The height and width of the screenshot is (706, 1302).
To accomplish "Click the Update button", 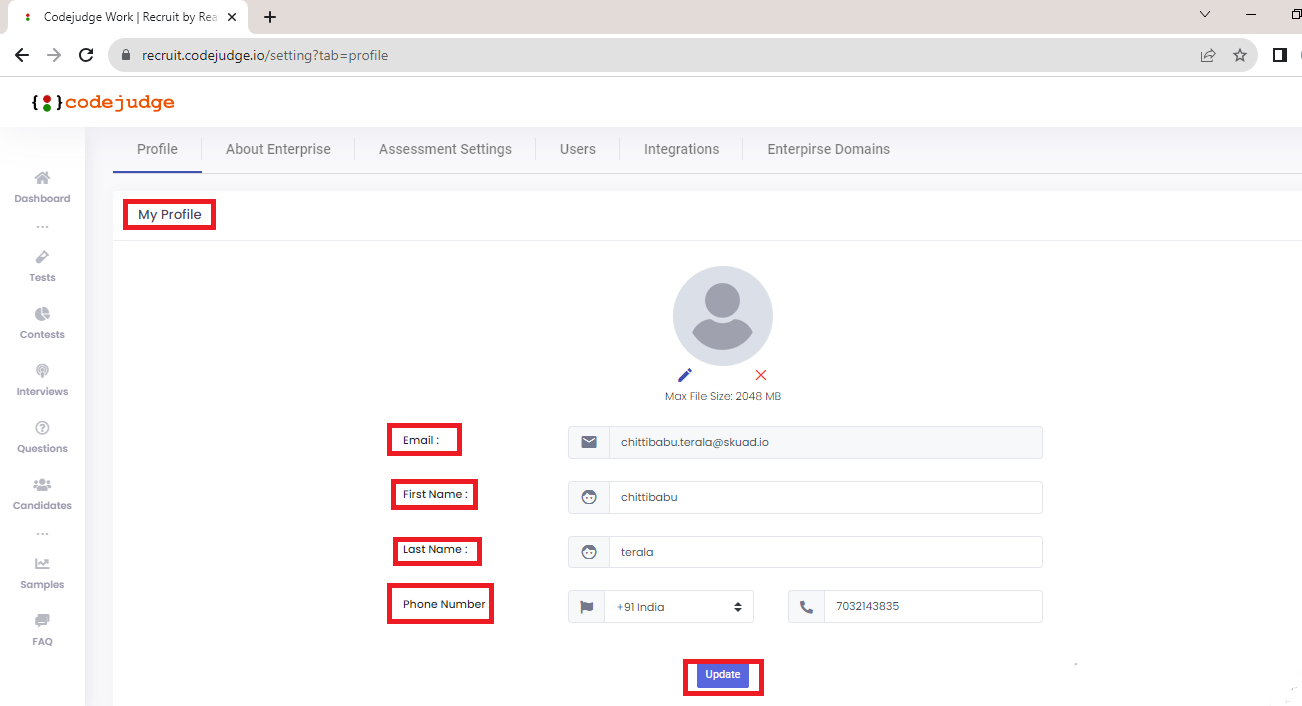I will point(722,675).
